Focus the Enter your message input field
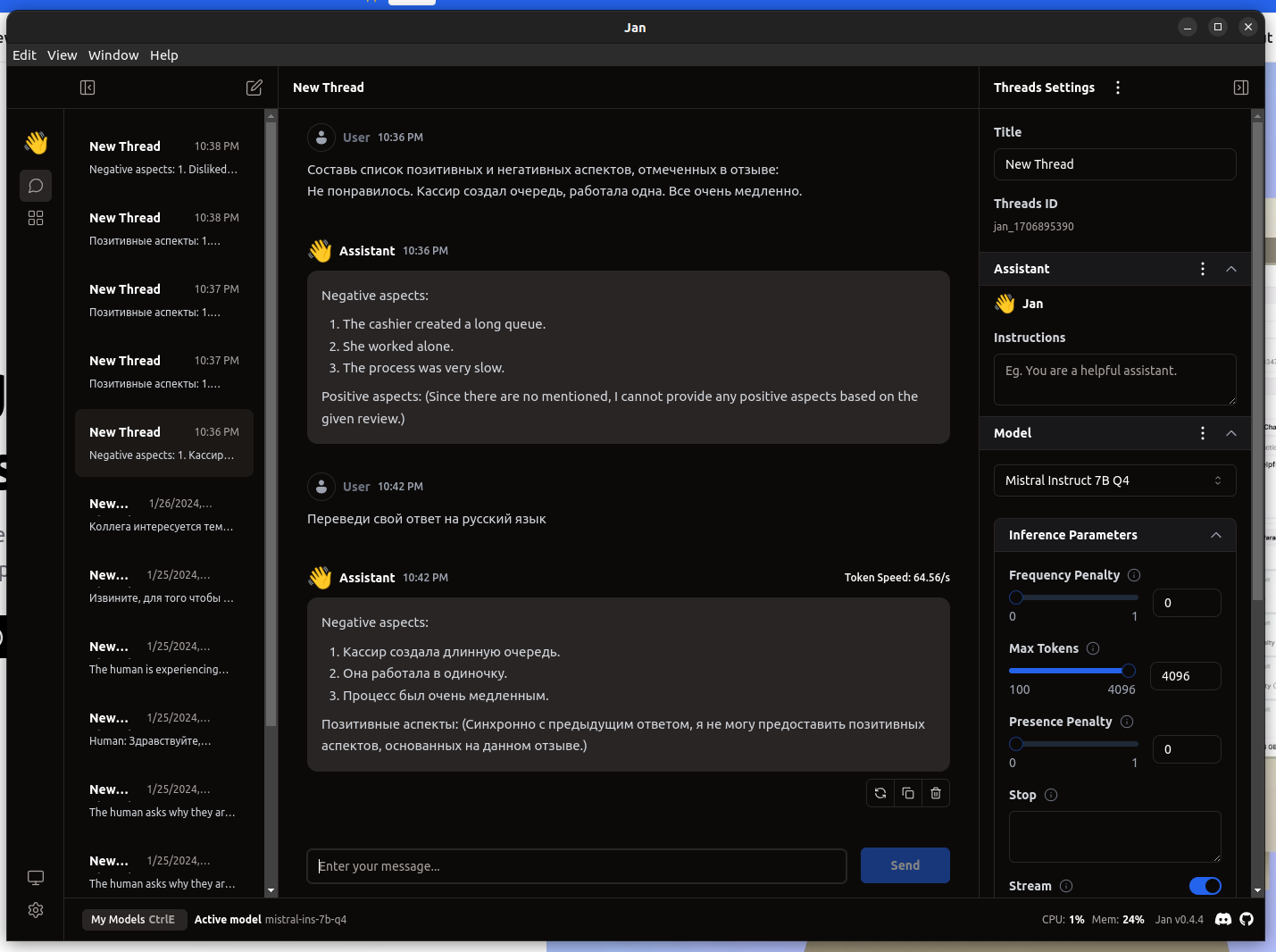Image resolution: width=1276 pixels, height=952 pixels. [x=577, y=866]
